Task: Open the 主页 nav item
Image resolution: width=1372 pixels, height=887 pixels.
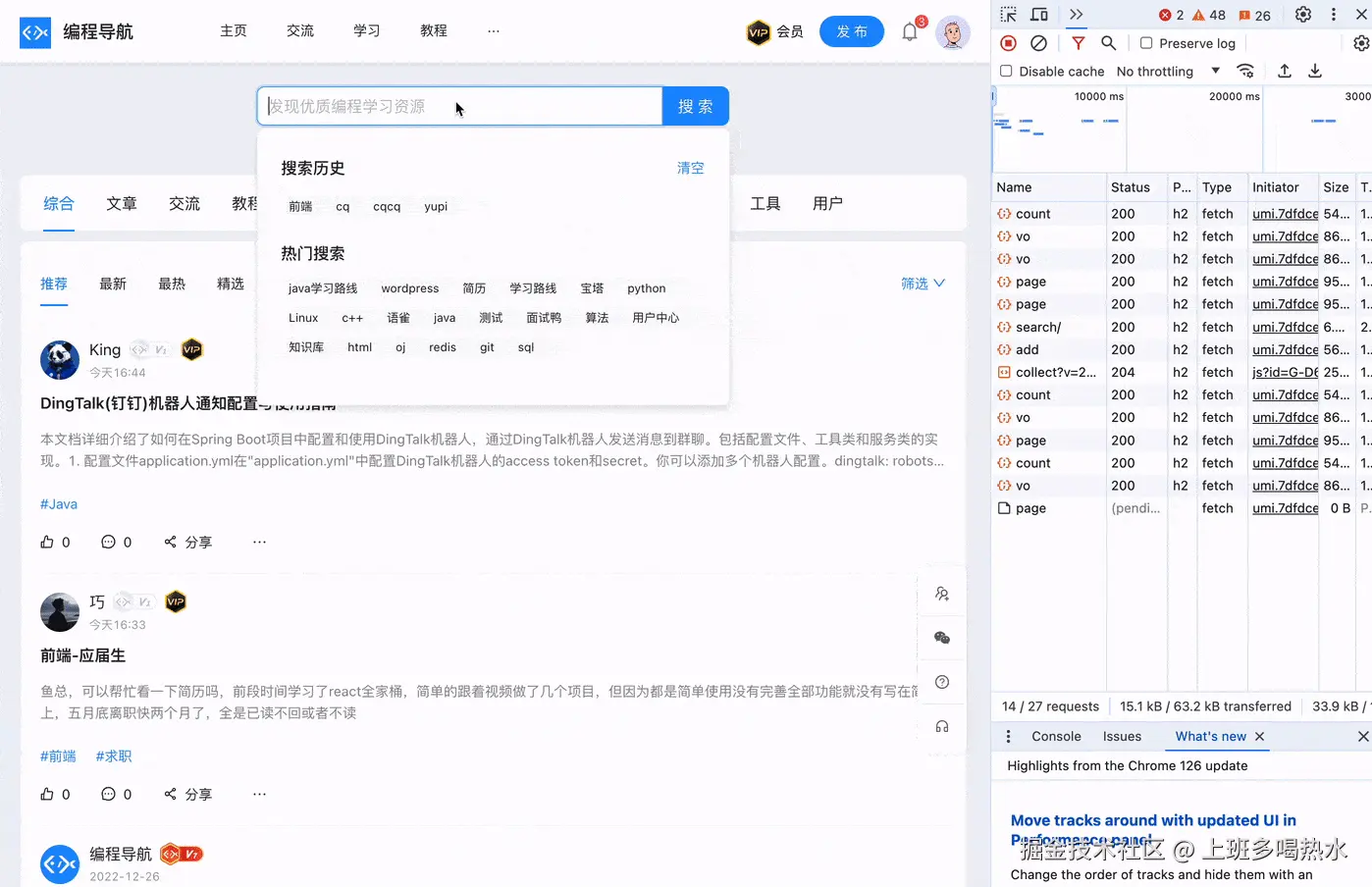Action: 234,31
